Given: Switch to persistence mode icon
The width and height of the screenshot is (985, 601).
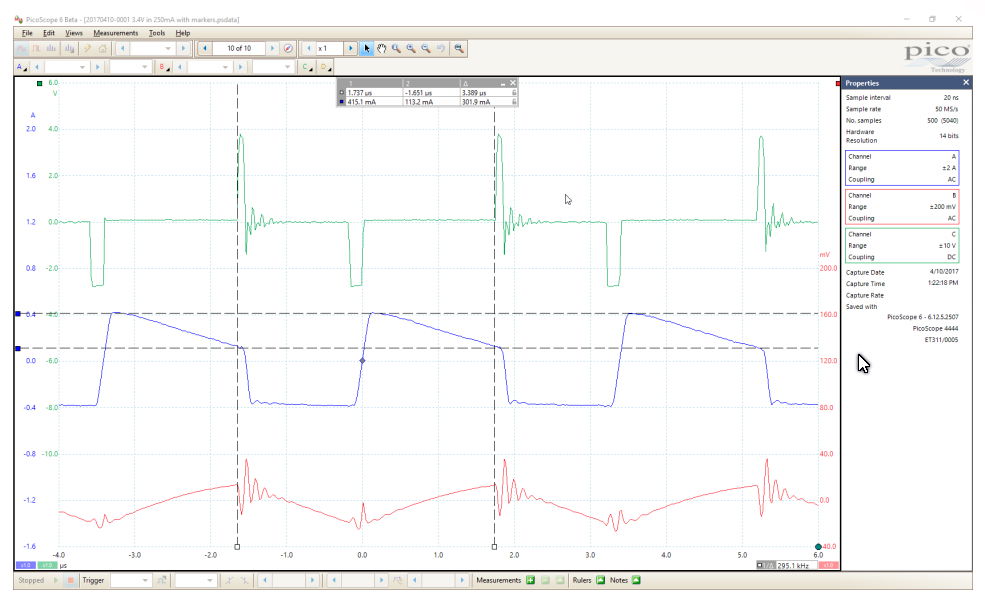Looking at the screenshot, I should click(36, 48).
